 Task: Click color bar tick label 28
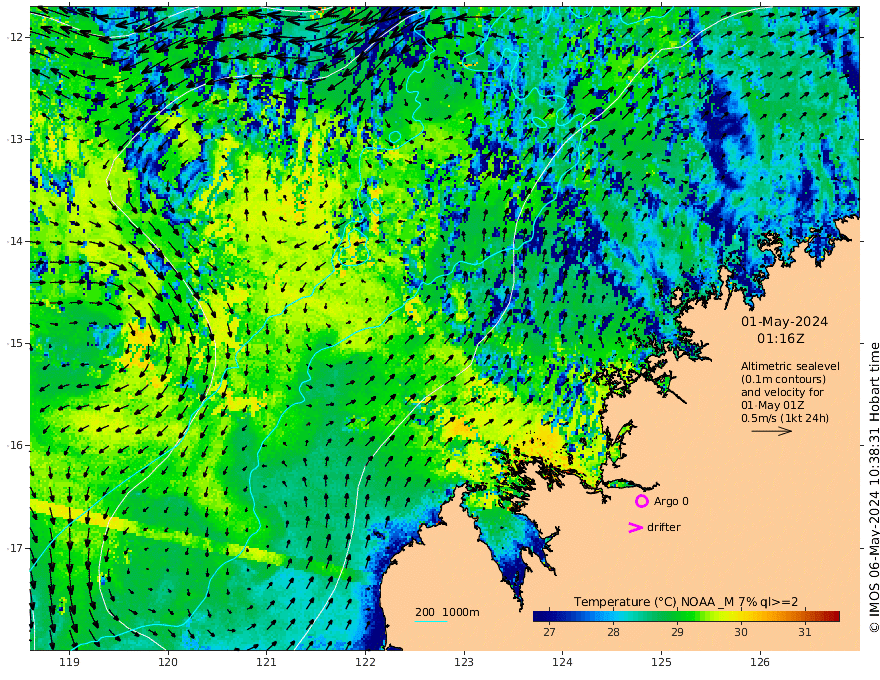613,632
